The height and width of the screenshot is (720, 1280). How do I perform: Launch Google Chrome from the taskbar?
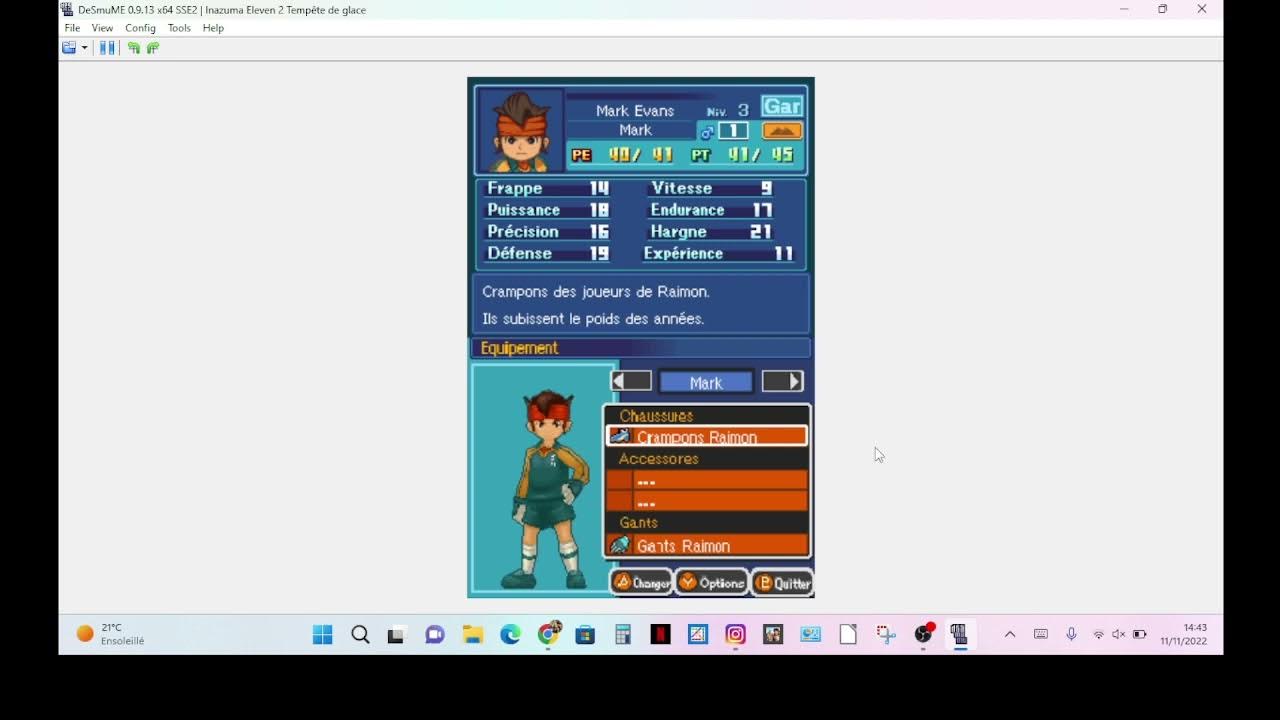click(548, 634)
